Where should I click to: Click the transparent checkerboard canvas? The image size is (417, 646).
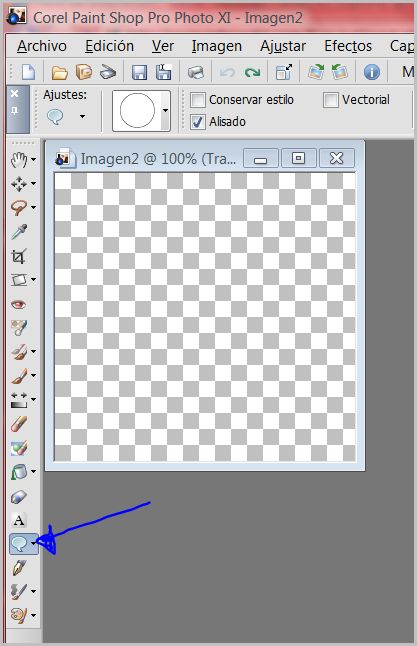(x=205, y=317)
